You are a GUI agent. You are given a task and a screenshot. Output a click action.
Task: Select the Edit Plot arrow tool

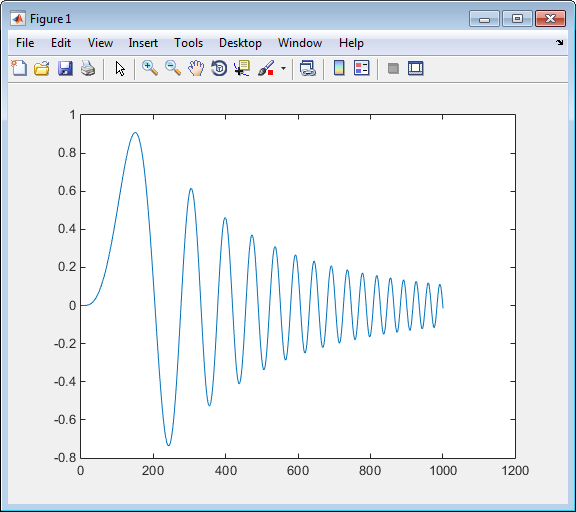120,69
